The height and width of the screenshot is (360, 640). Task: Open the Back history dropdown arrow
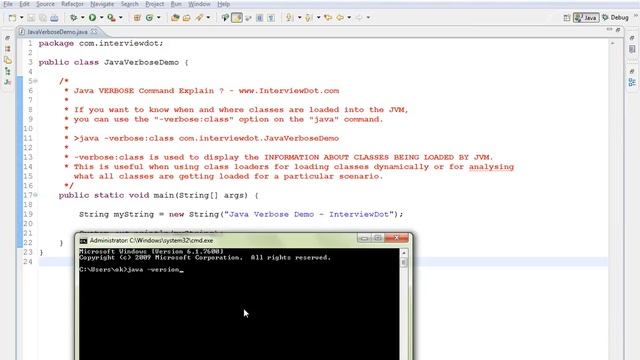(349, 18)
